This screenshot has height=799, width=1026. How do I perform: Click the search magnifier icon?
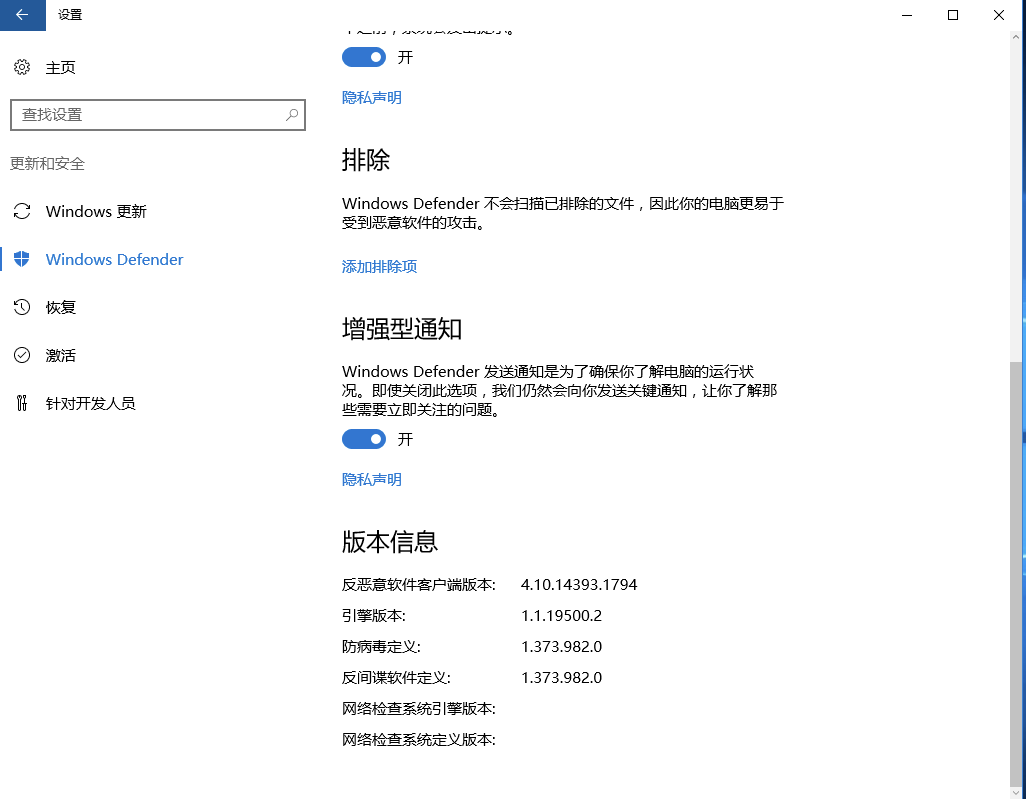pos(292,115)
